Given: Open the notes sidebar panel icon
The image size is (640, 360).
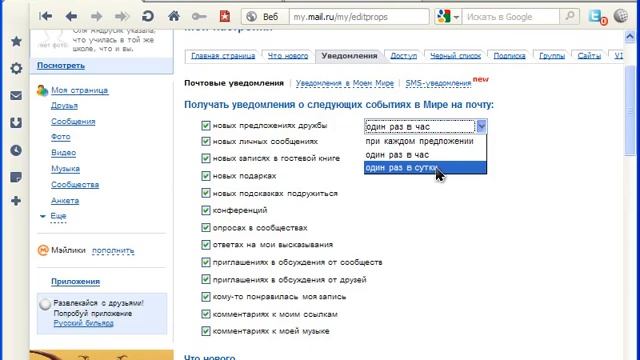Looking at the screenshot, I should pos(16,177).
